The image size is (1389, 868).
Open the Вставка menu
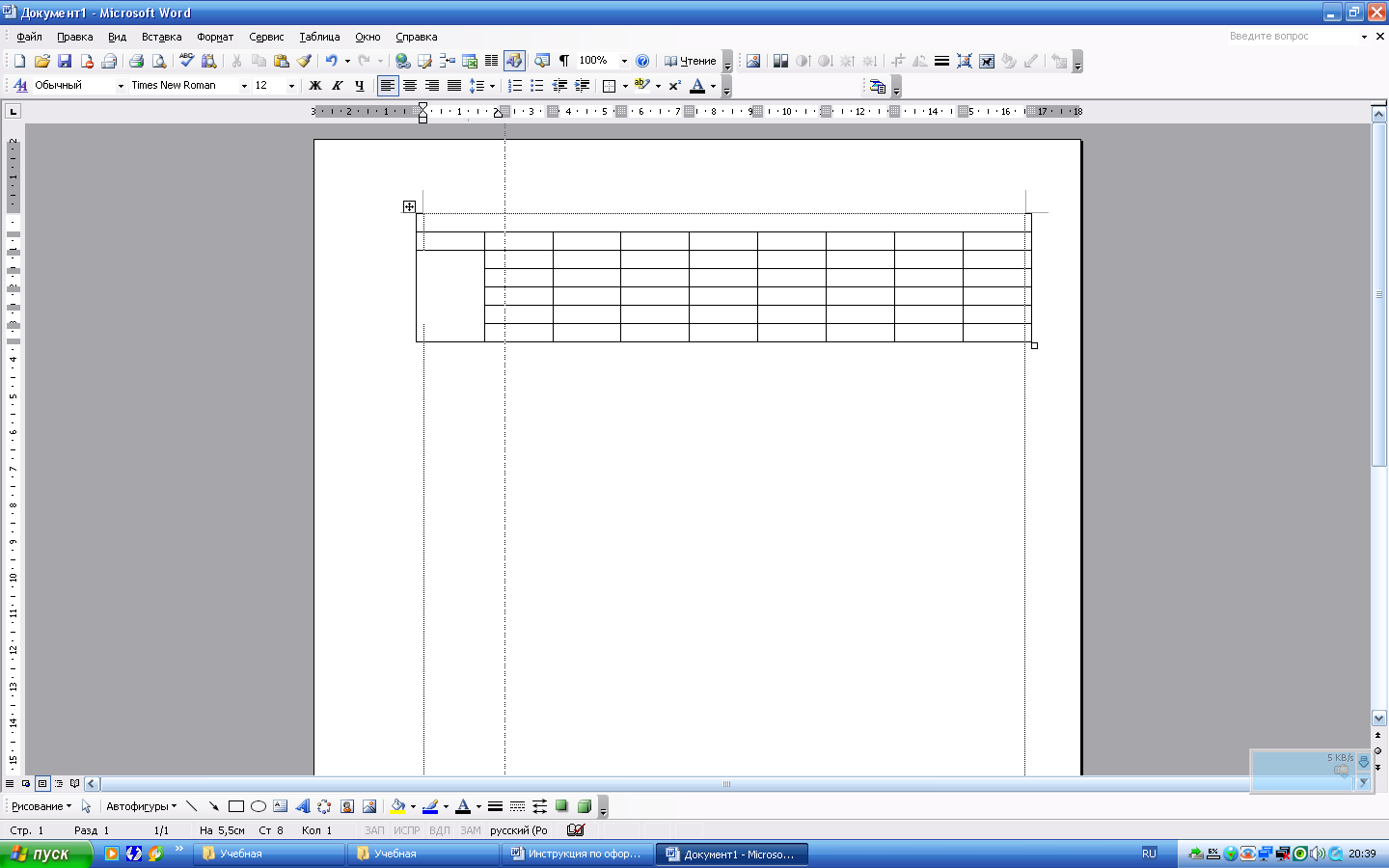pos(161,37)
